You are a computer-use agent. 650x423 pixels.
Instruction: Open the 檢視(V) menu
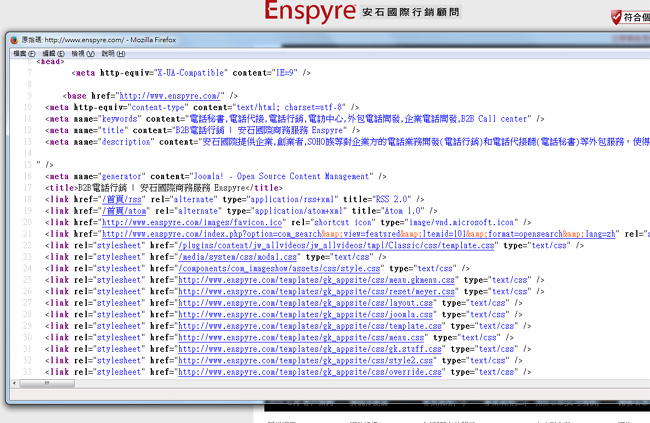click(x=83, y=53)
